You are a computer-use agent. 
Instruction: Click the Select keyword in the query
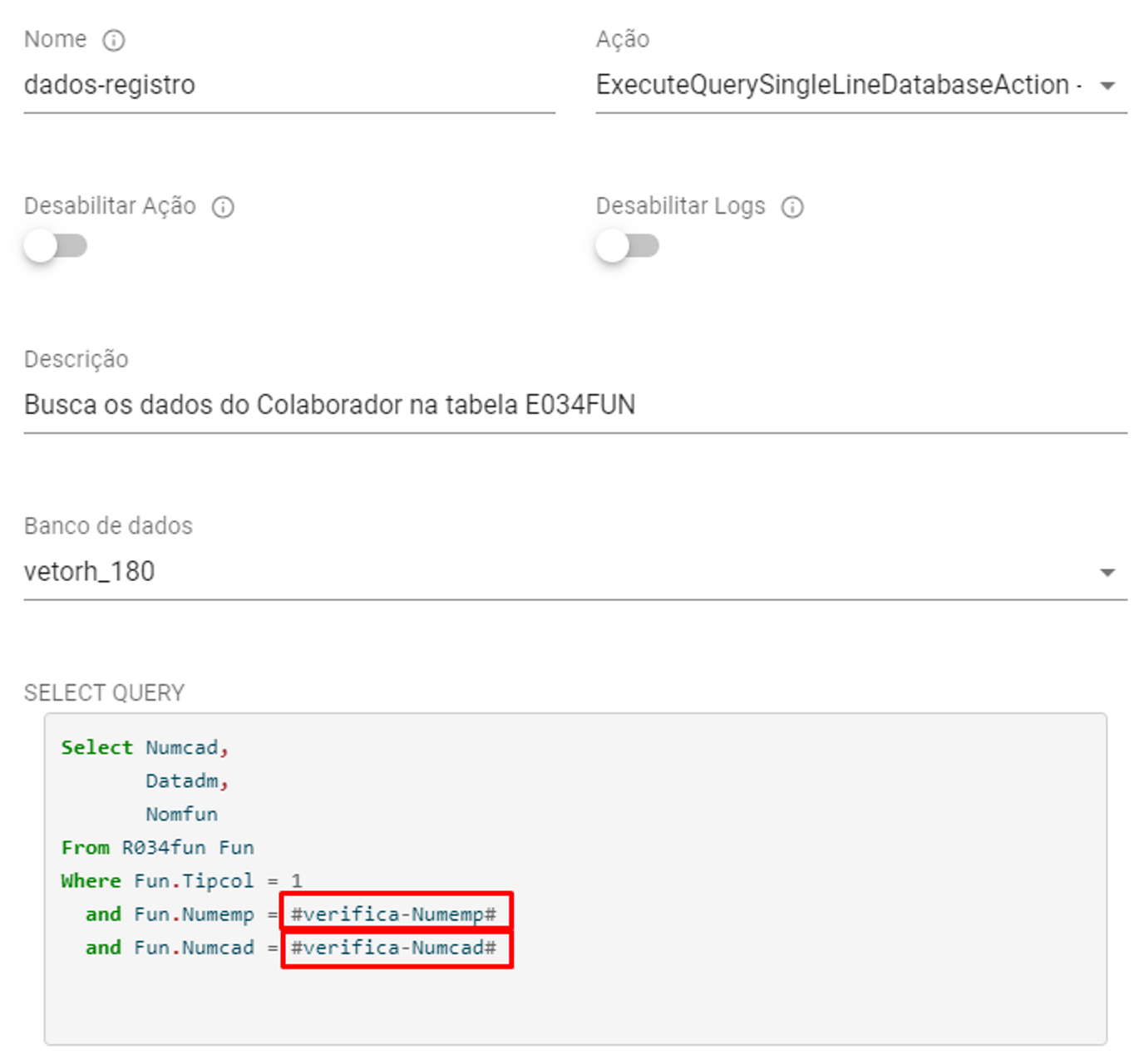click(x=96, y=747)
